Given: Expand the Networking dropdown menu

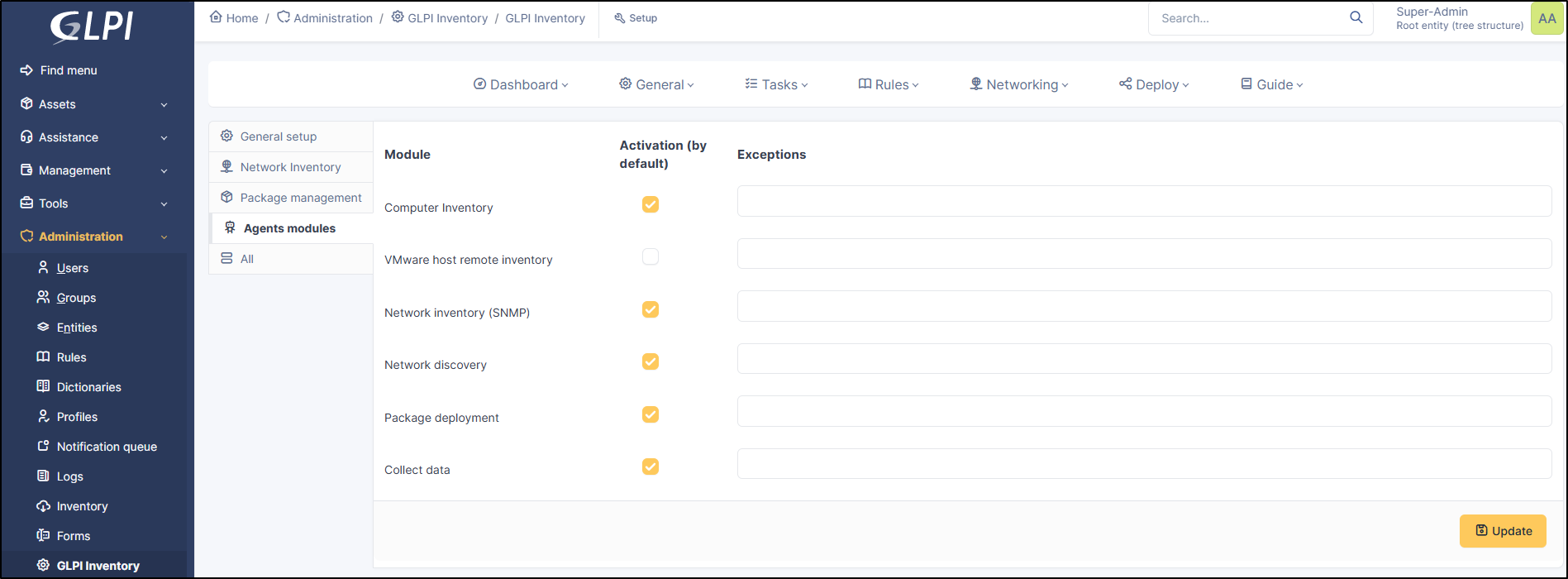Looking at the screenshot, I should point(1019,84).
